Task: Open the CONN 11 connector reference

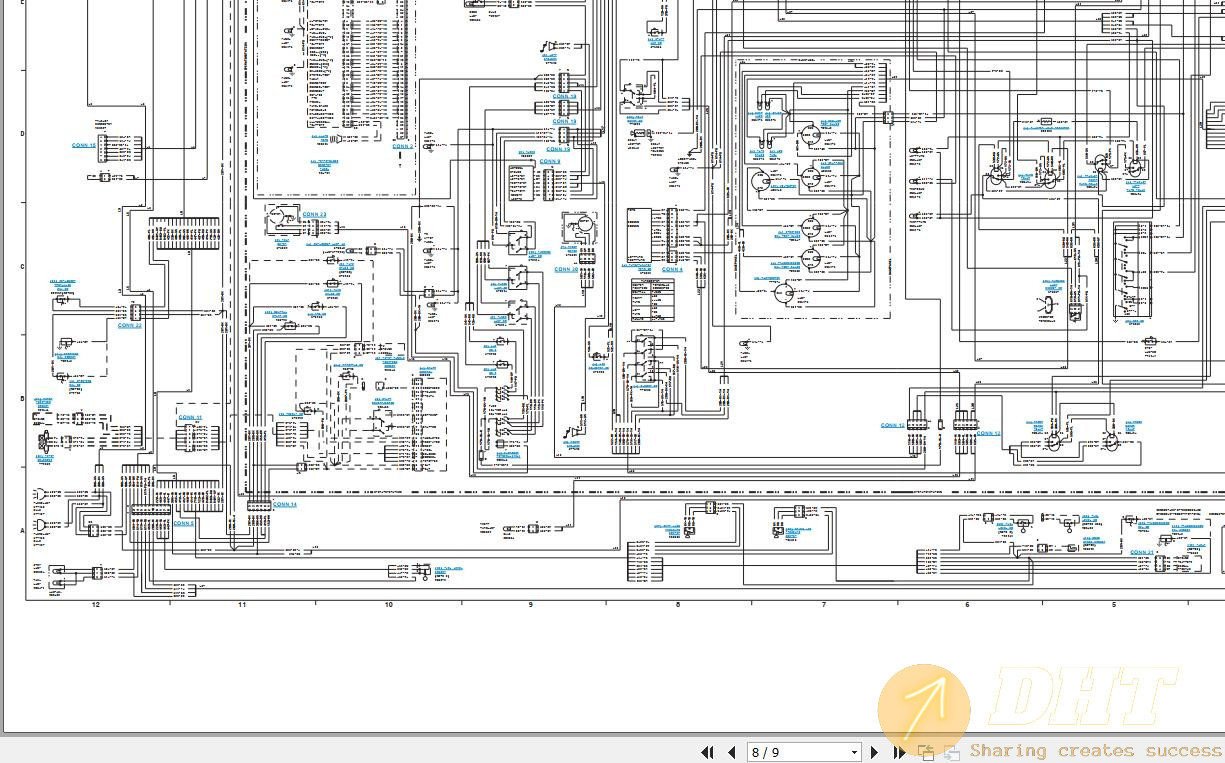Action: [190, 417]
